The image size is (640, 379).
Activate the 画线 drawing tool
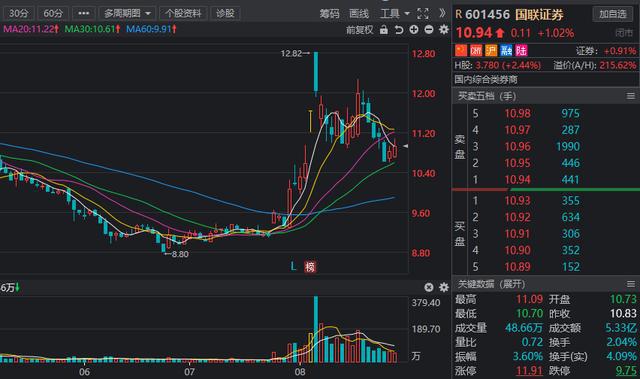(x=359, y=14)
